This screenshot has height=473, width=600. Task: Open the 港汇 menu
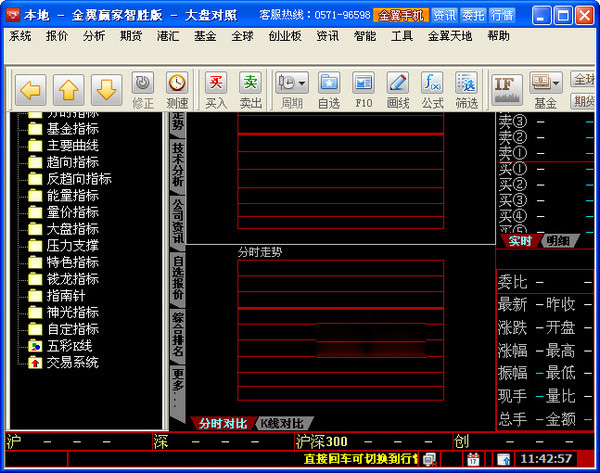(x=168, y=36)
